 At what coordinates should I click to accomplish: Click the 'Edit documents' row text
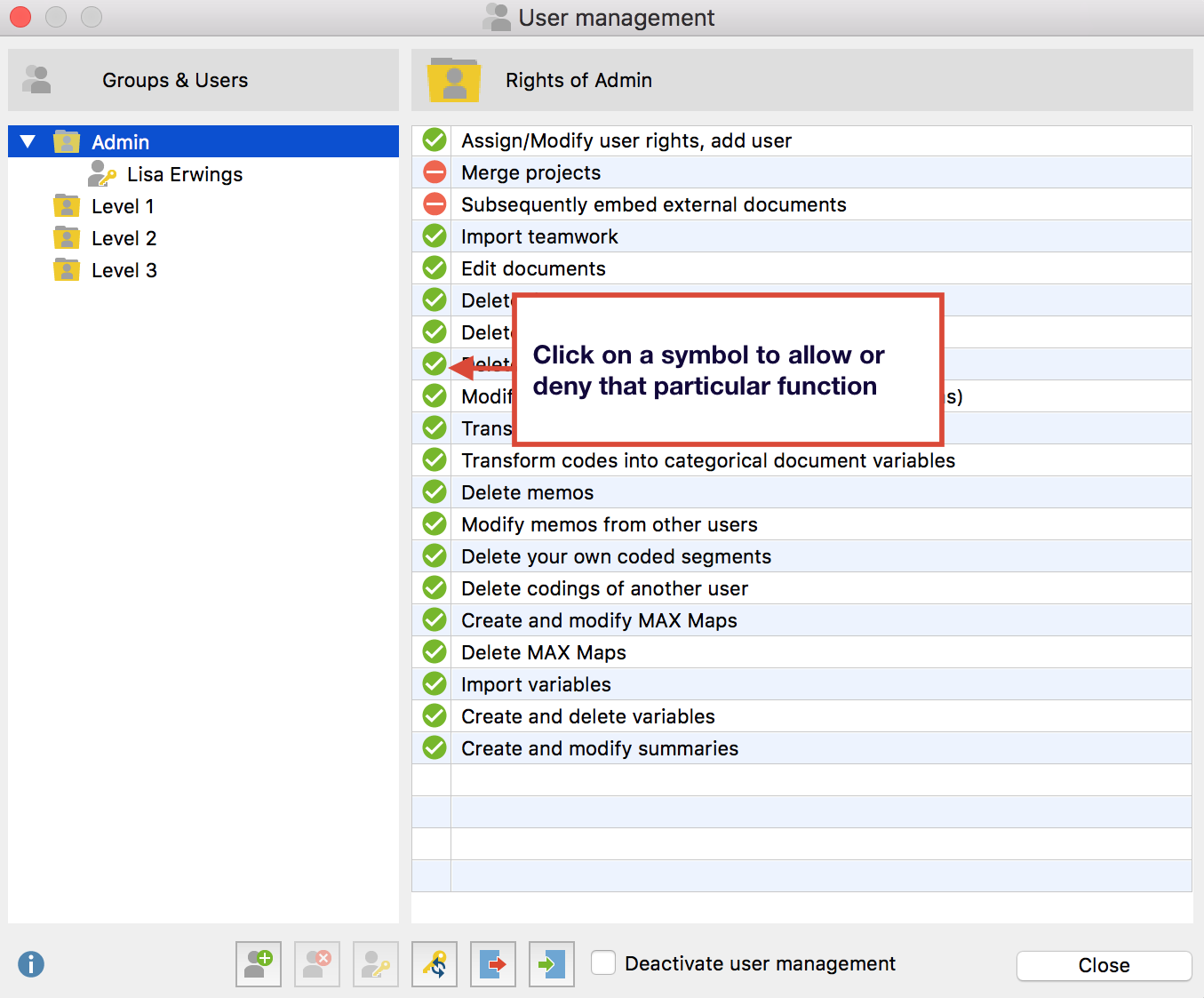pos(533,268)
